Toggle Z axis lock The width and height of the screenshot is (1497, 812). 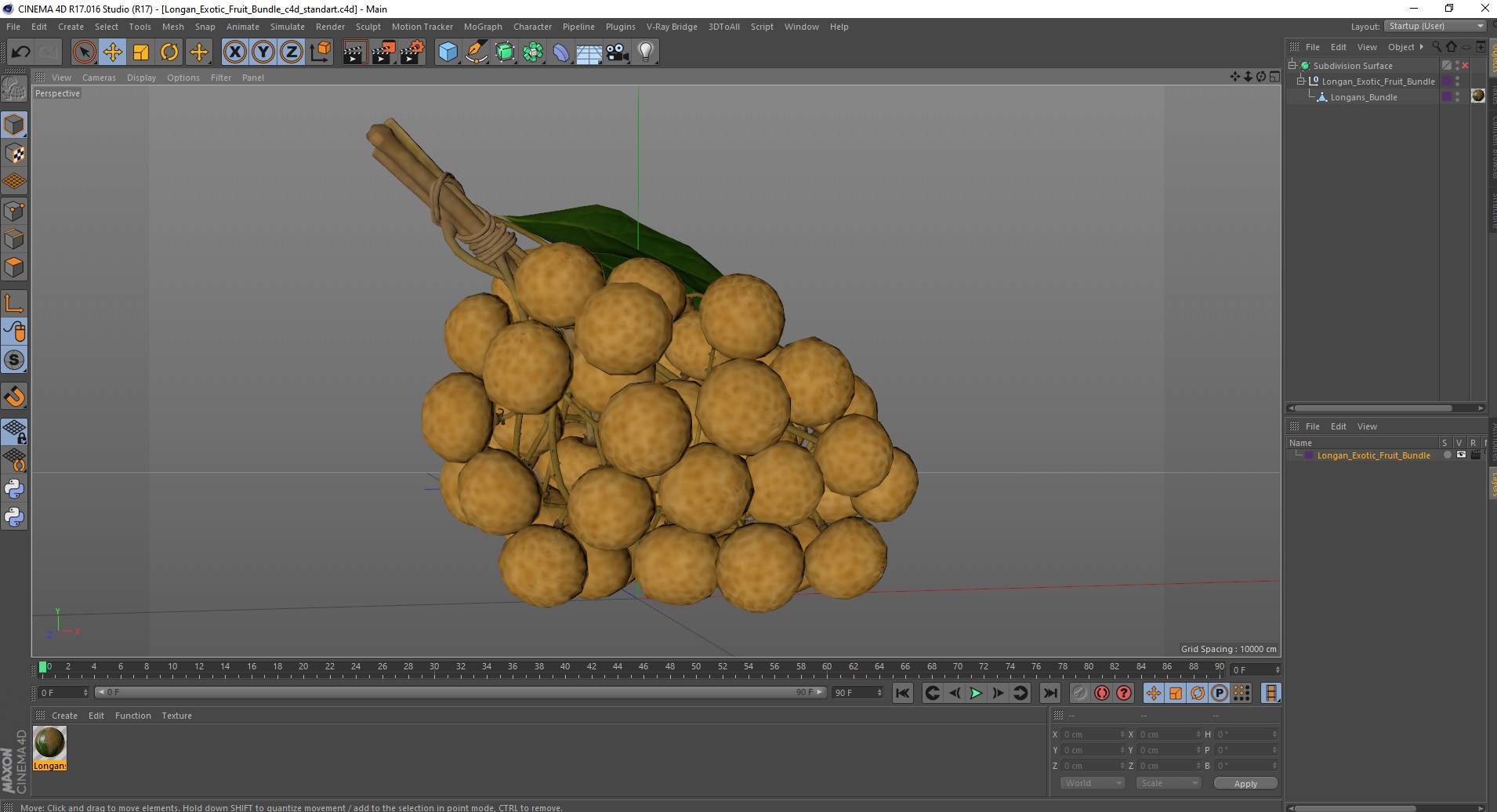292,52
